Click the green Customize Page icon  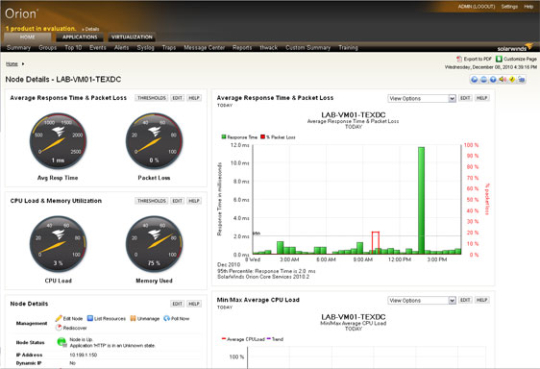pyautogui.click(x=499, y=59)
